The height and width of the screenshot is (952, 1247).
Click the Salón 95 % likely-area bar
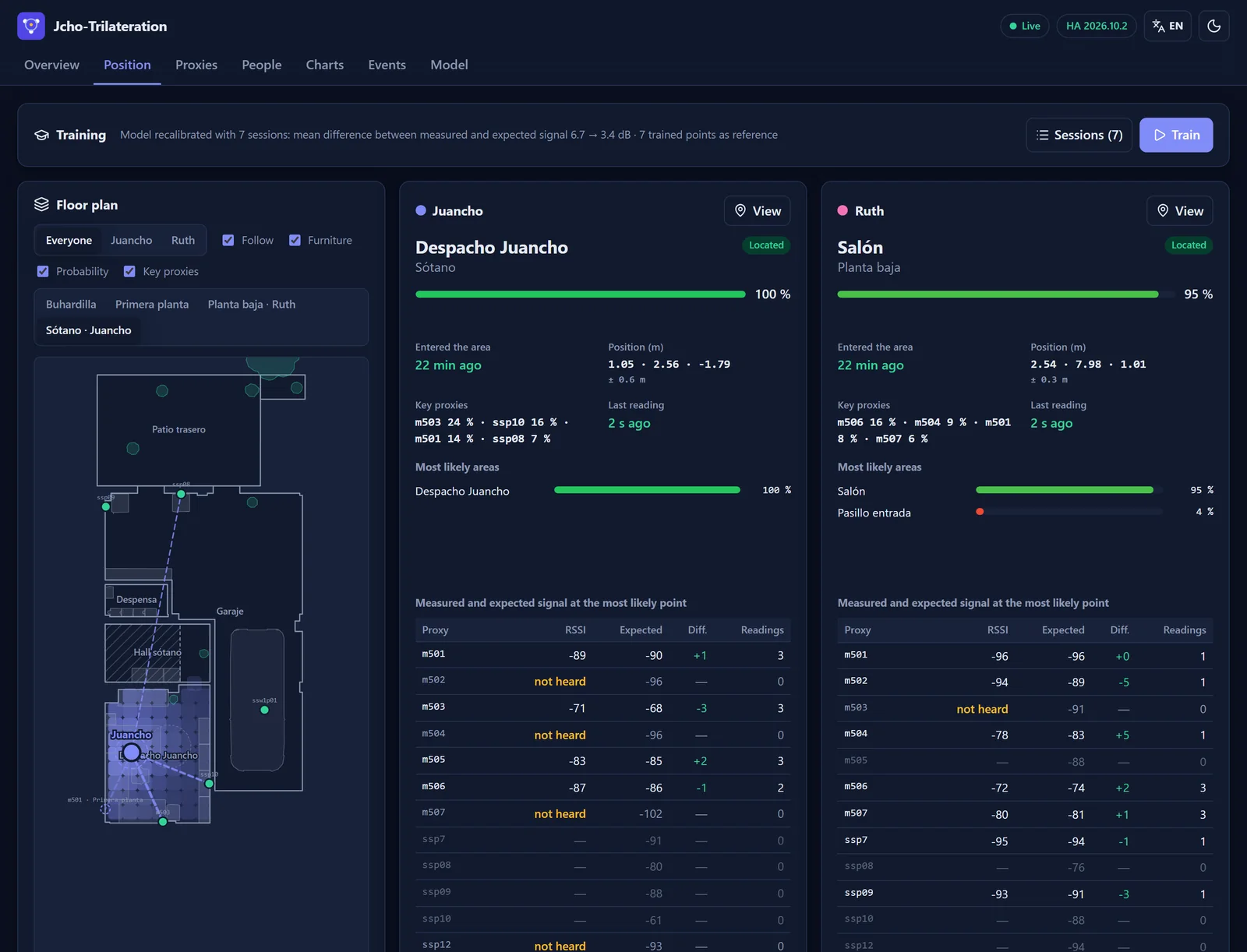(x=1069, y=490)
